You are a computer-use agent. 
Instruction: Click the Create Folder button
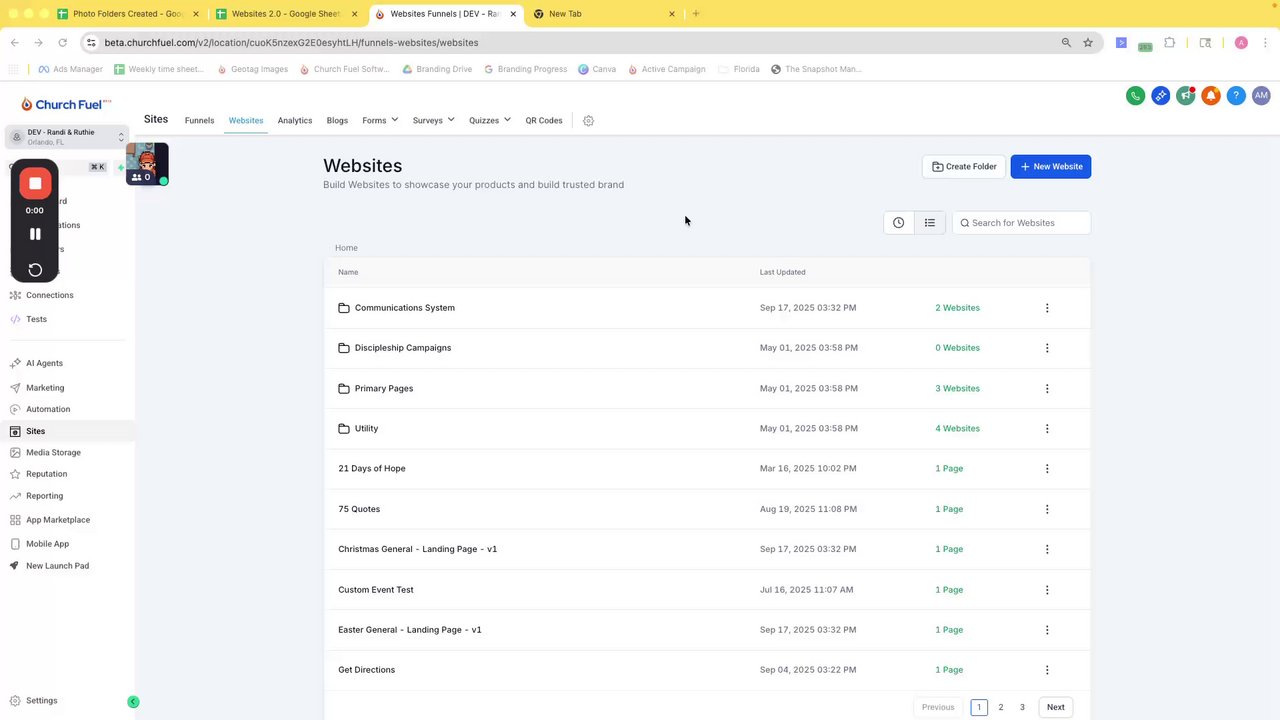click(x=964, y=167)
